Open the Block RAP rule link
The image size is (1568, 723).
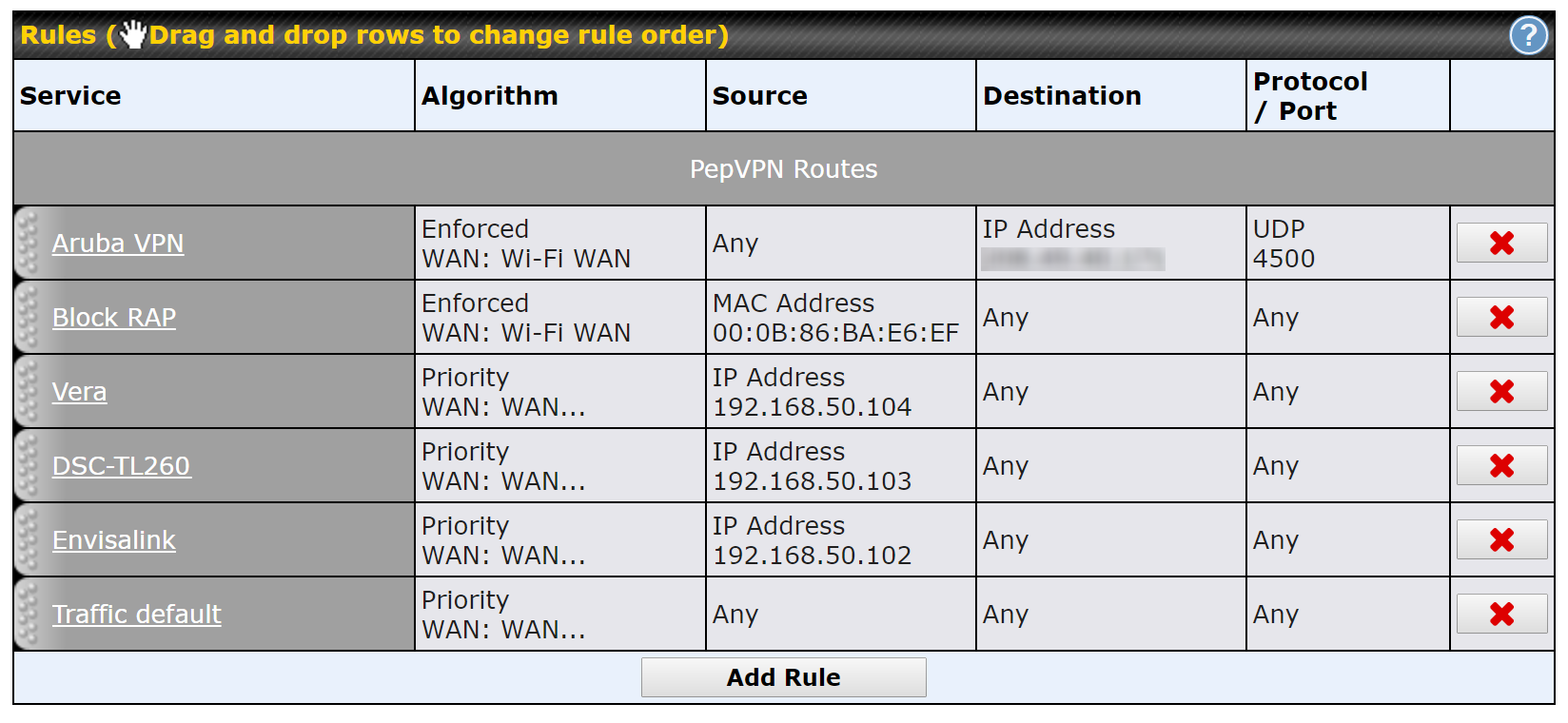pos(114,318)
